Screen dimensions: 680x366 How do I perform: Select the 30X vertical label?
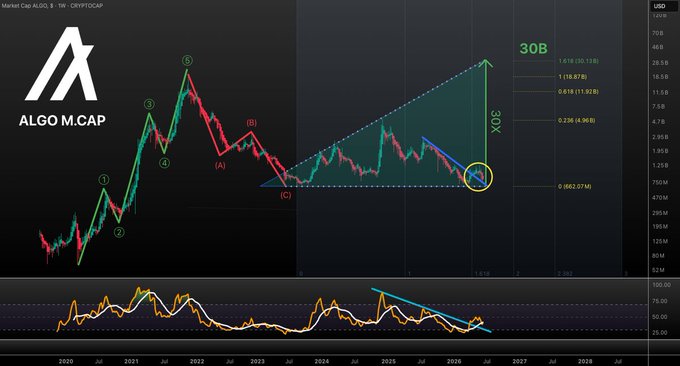pos(496,122)
